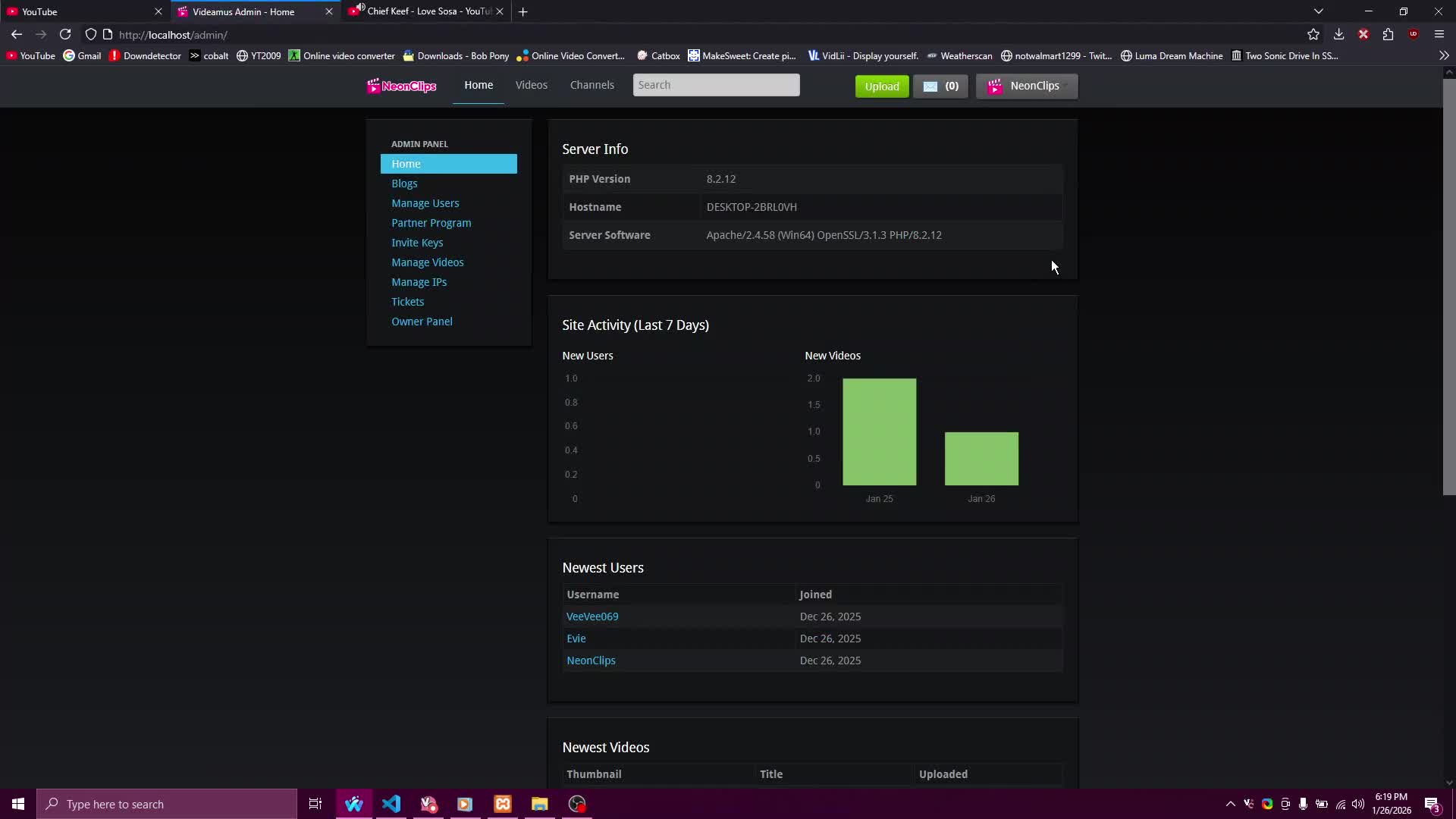The image size is (1456, 819).
Task: Click the uBlock Origin extension icon
Action: pyautogui.click(x=1414, y=34)
